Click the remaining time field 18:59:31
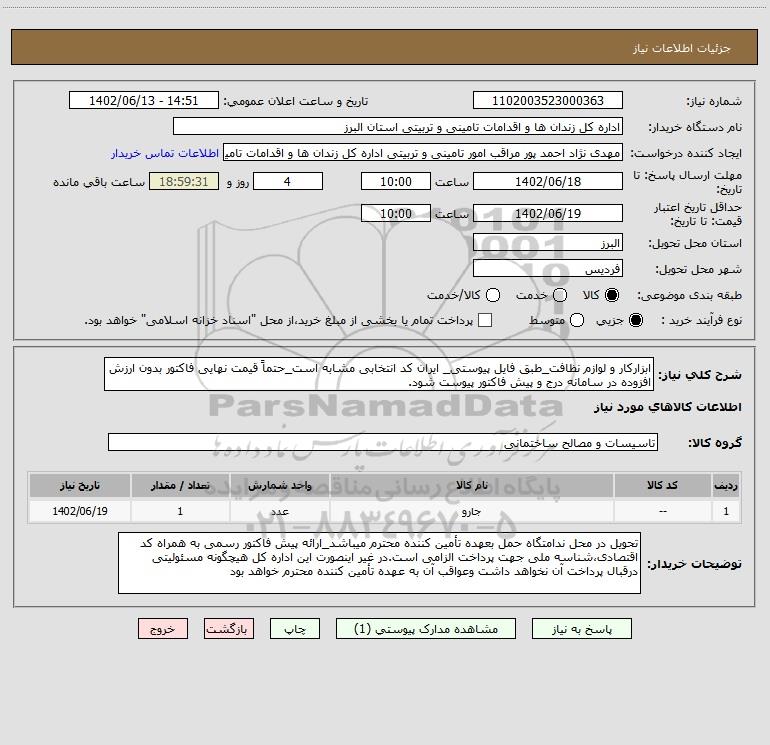770x745 pixels. (184, 181)
